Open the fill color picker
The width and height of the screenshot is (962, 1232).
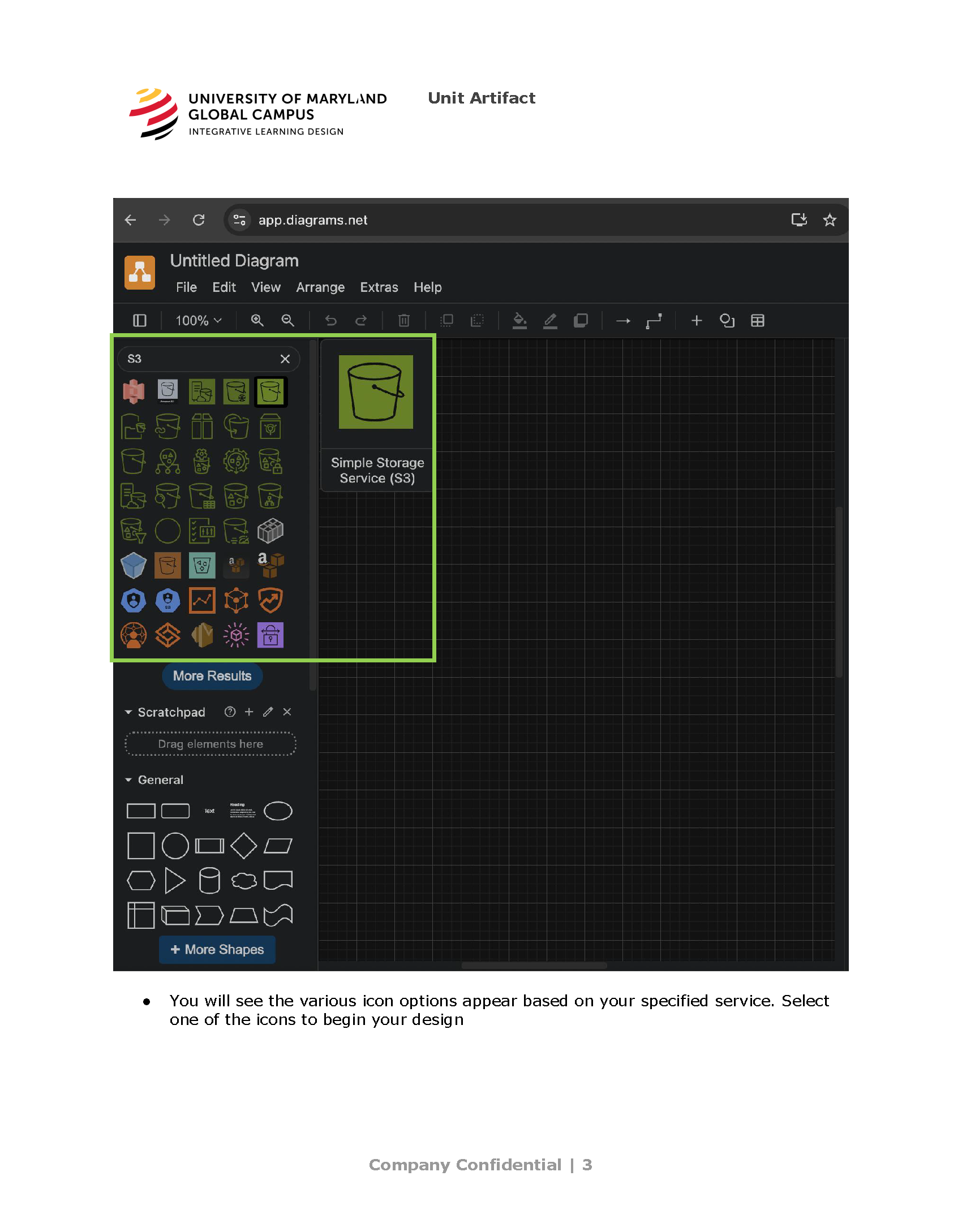tap(519, 321)
